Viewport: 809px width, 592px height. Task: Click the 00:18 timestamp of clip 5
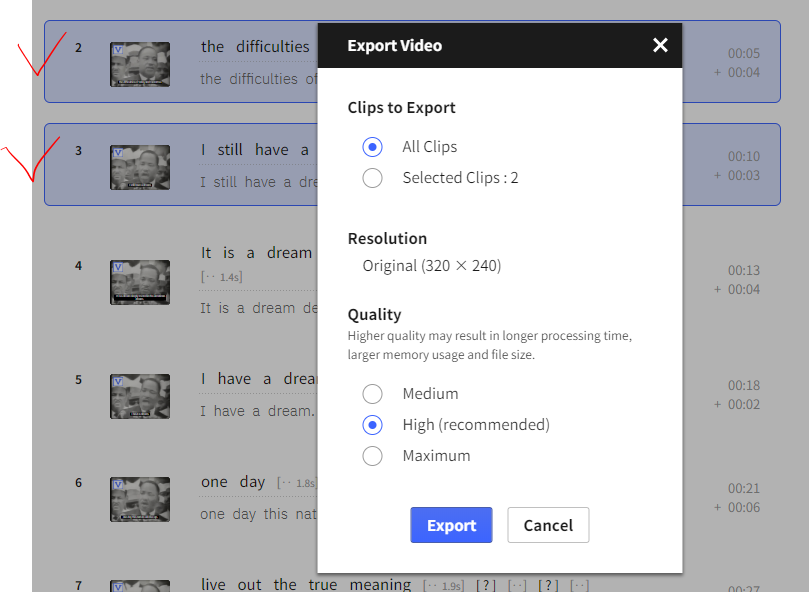(743, 386)
